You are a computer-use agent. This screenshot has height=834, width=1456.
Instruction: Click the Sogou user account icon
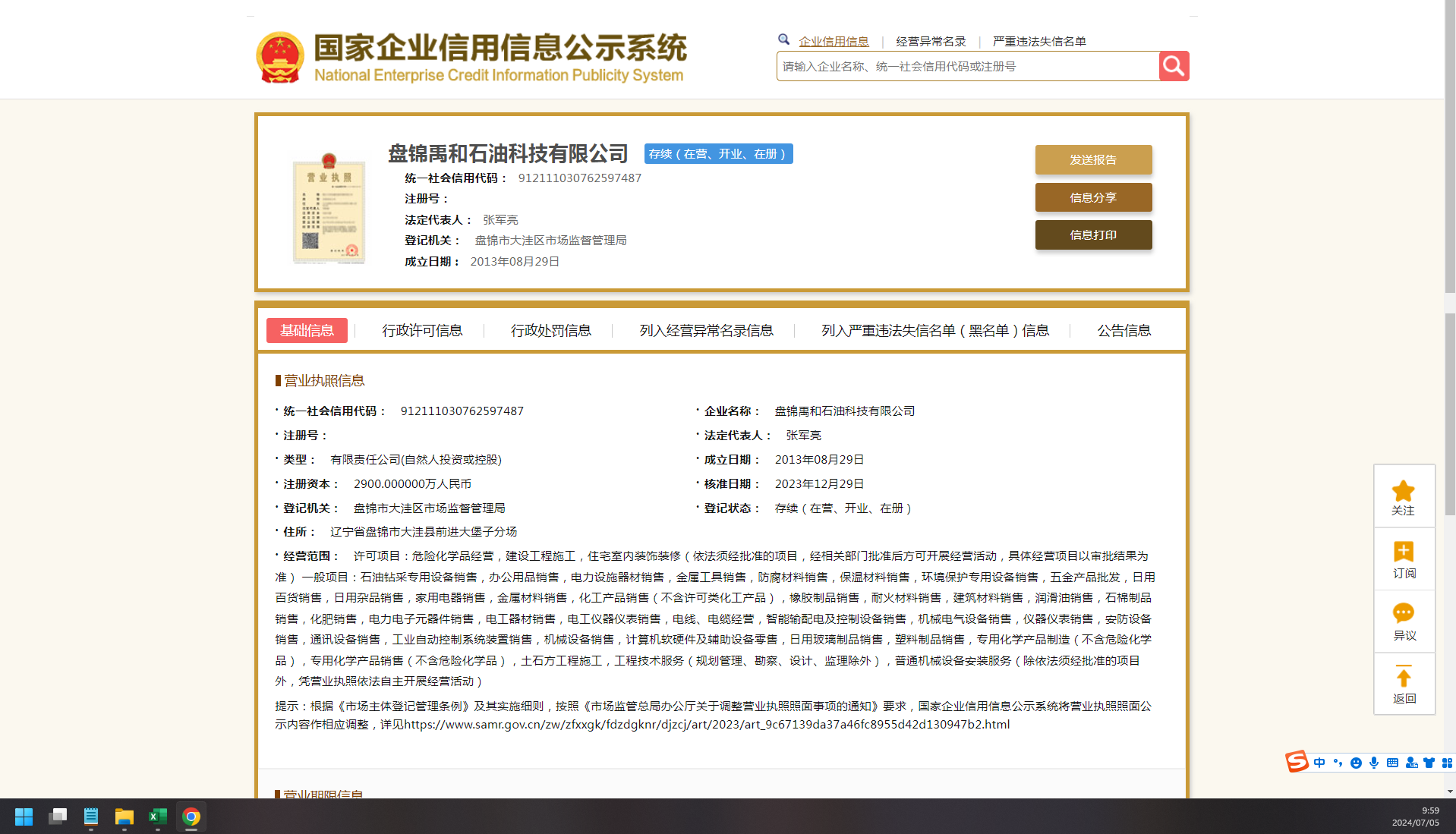pyautogui.click(x=1411, y=763)
